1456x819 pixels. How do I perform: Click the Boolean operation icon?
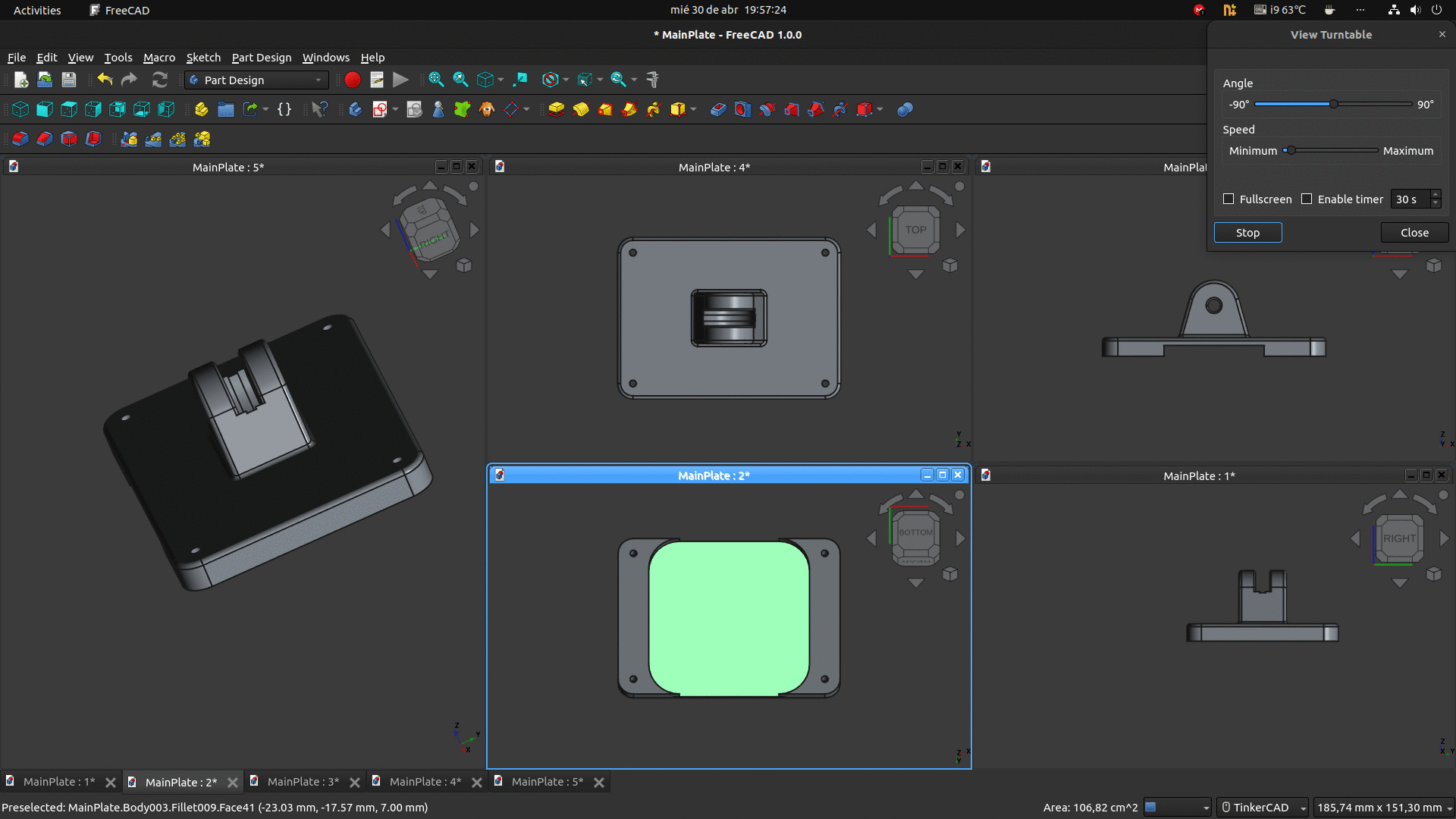click(x=905, y=109)
